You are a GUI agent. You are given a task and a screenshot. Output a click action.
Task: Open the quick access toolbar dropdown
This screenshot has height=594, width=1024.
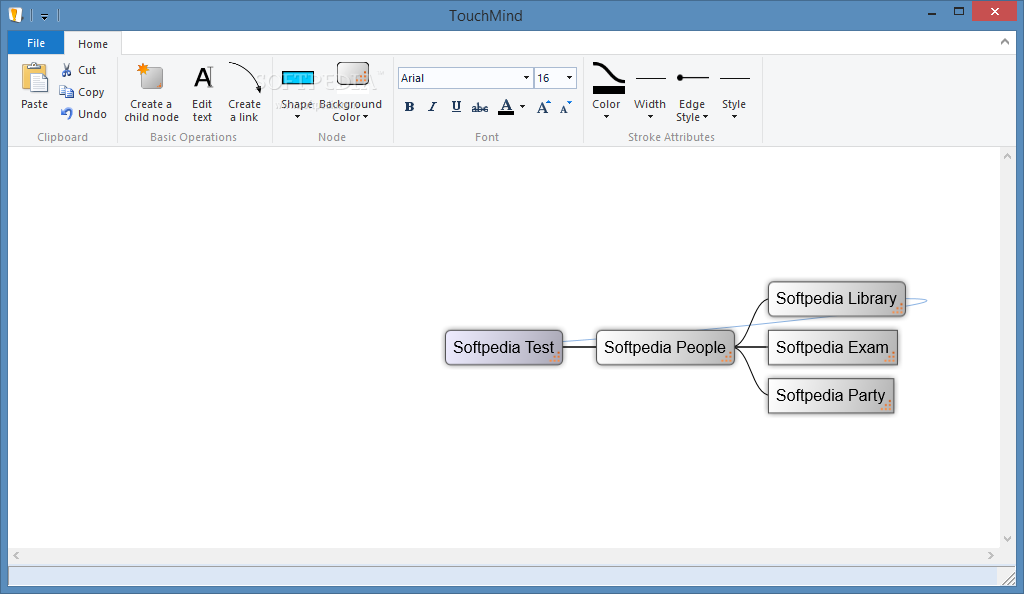(x=44, y=16)
